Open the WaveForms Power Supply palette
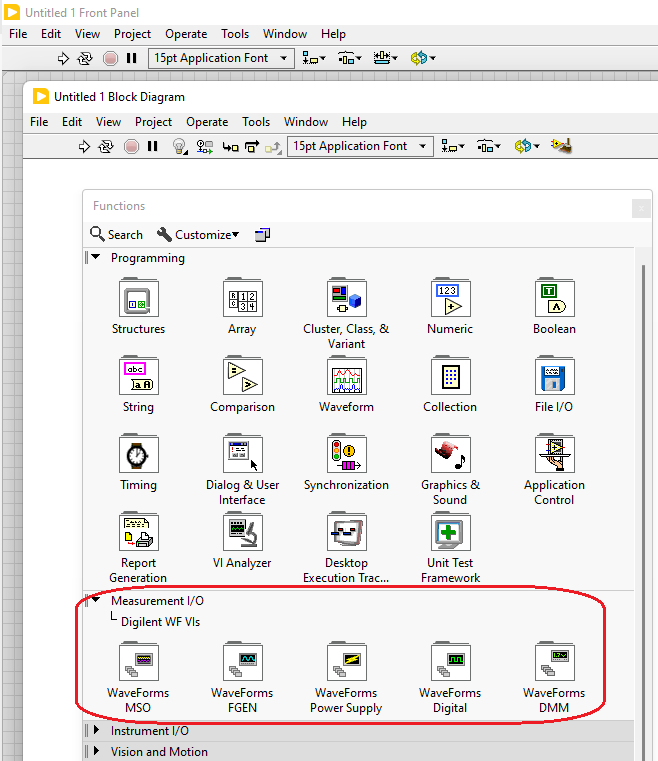 click(346, 663)
